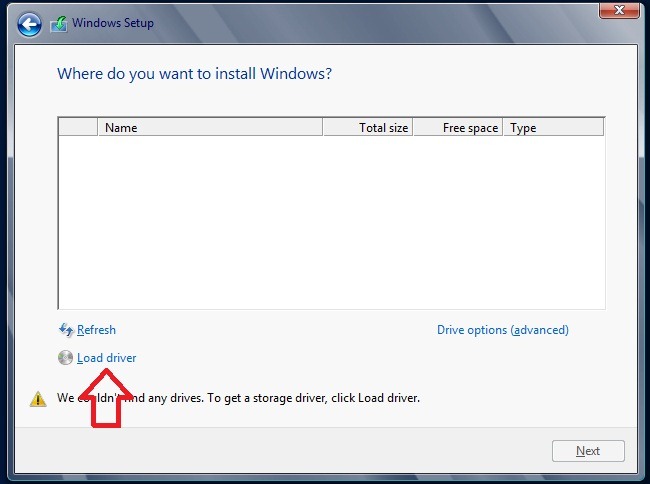
Task: Click the Load driver disc icon
Action: click(65, 358)
